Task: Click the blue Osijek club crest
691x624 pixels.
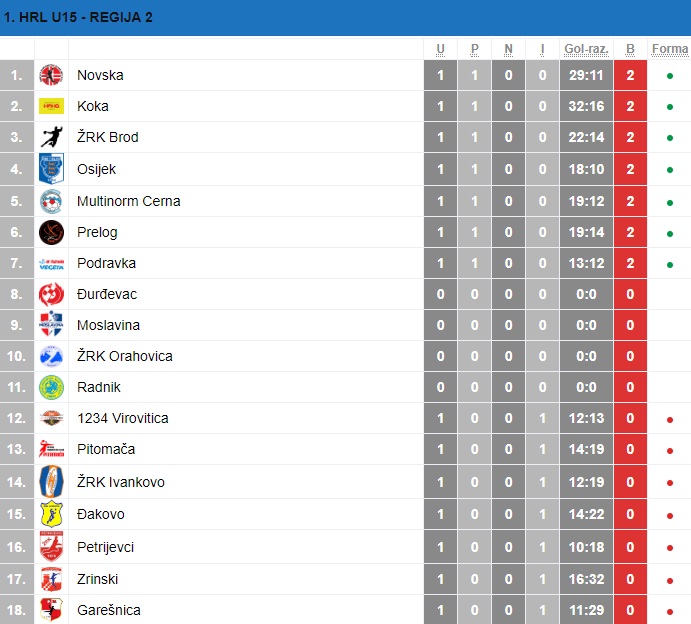Action: coord(51,168)
